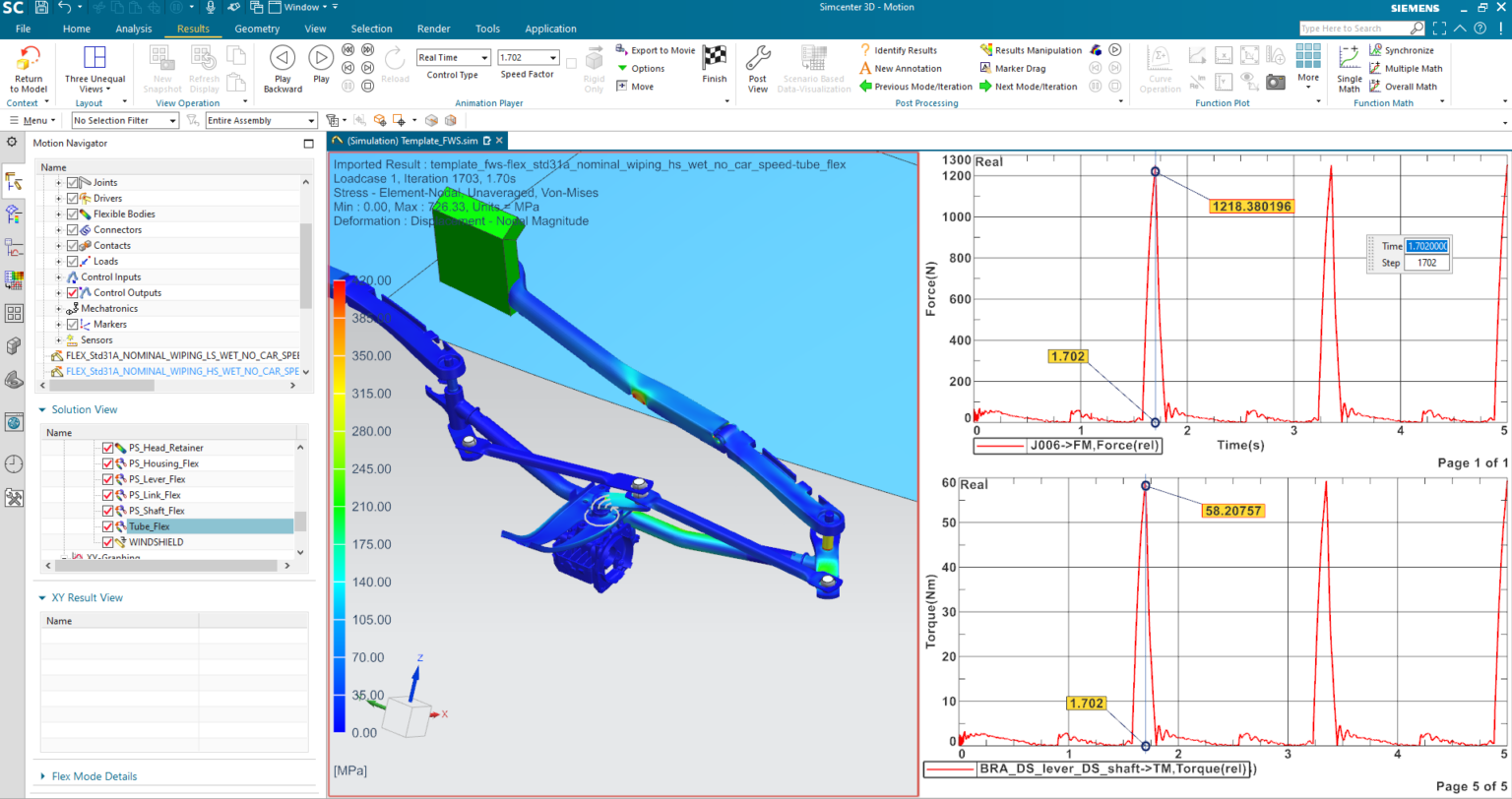Open Synchronize in Function Math group
The width and height of the screenshot is (1512, 799).
click(x=1405, y=50)
